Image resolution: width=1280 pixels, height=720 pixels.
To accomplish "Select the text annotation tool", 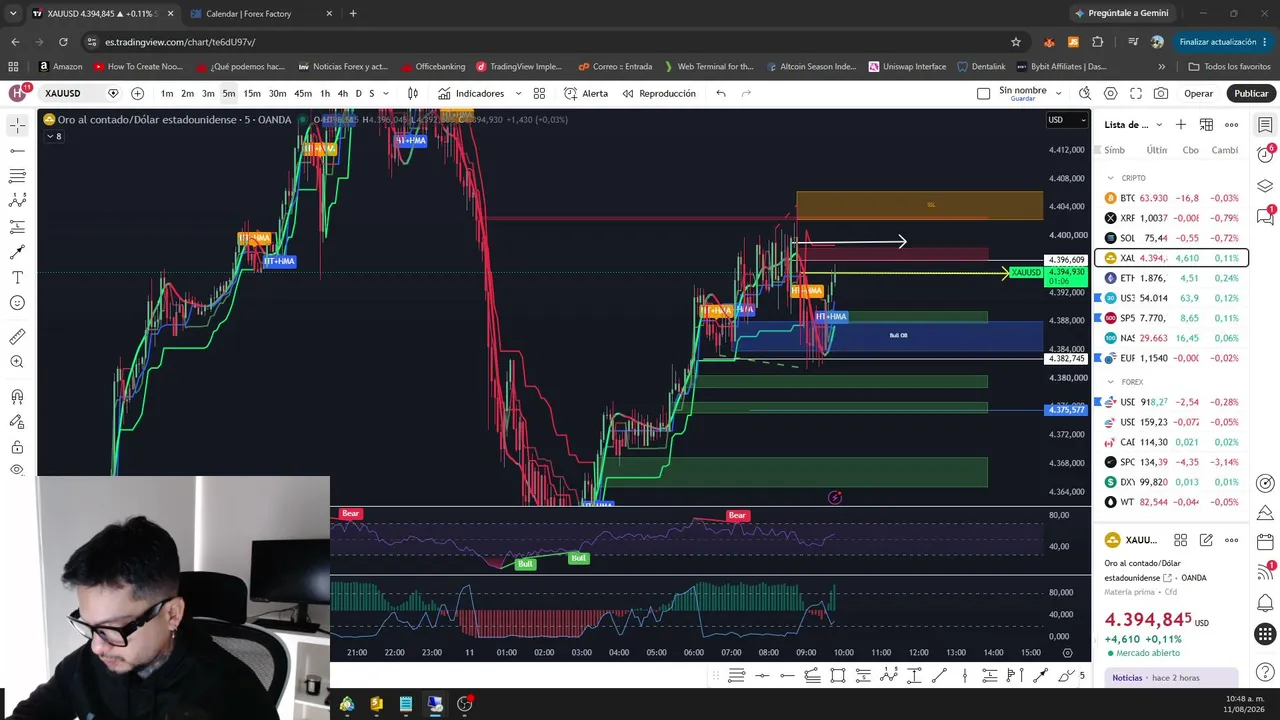I will (x=17, y=277).
